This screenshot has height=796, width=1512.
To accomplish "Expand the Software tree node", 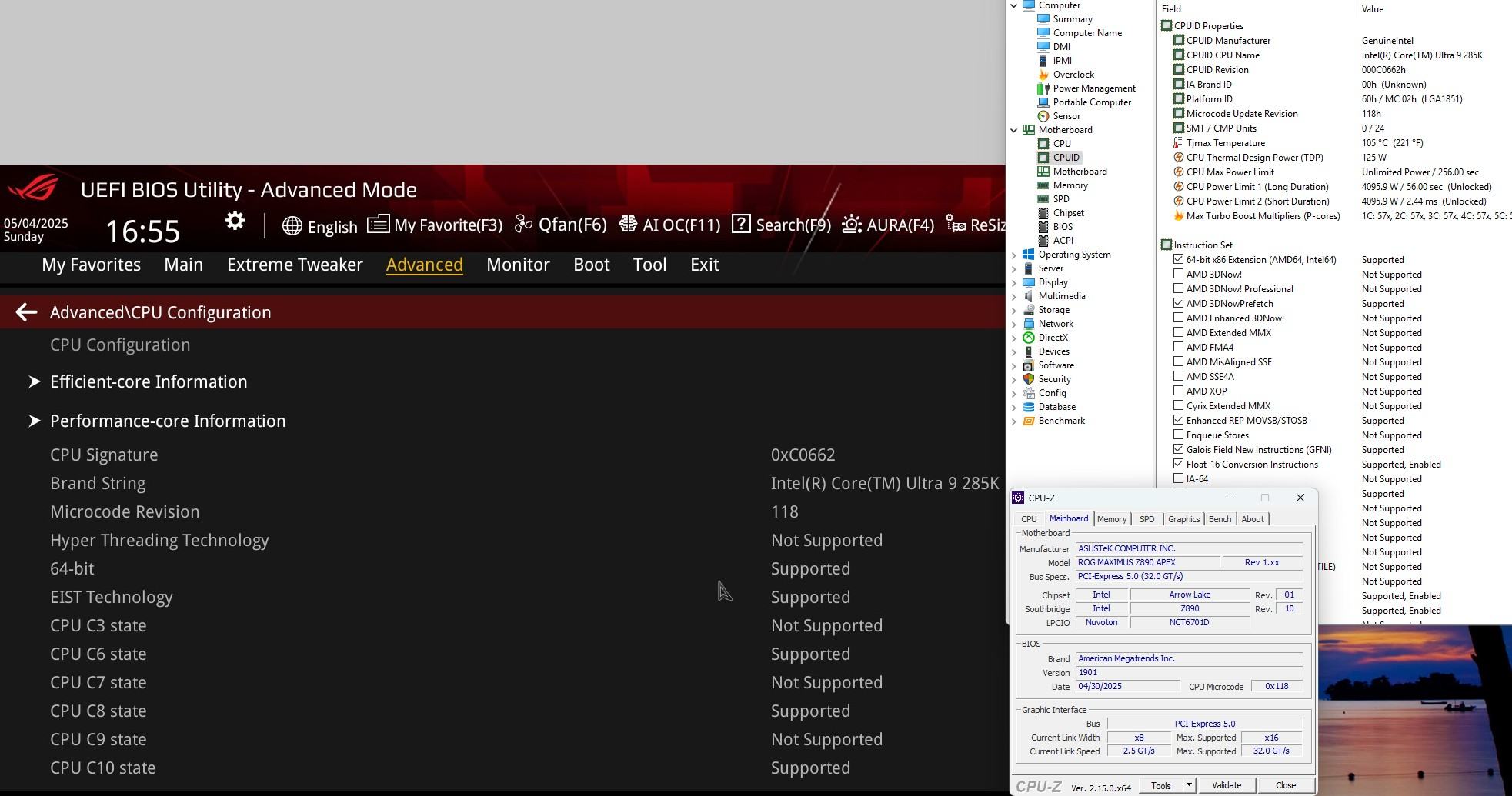I will point(1014,365).
